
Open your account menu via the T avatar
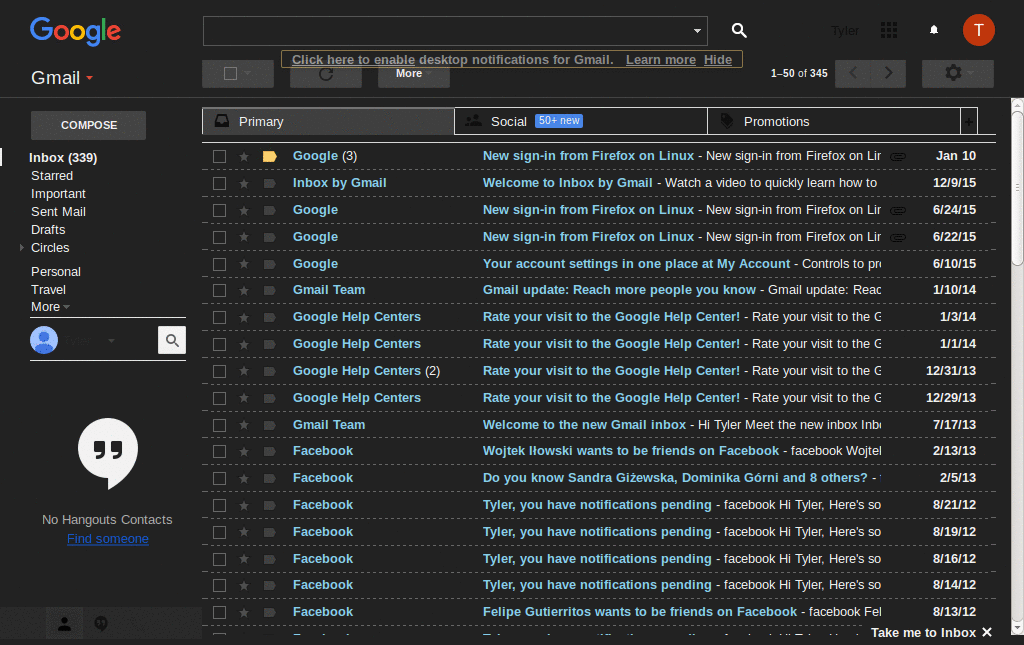[x=979, y=30]
